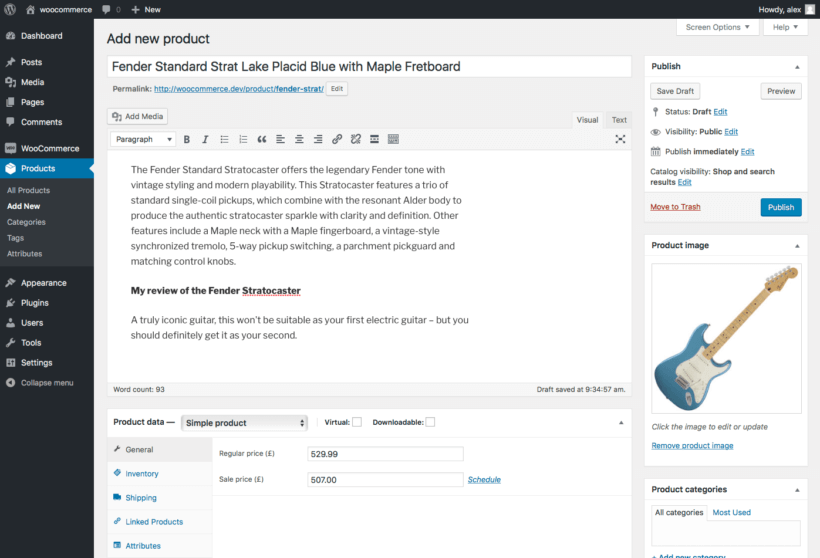Screen dimensions: 820x558
Task: Apply blockquote formatting
Action: click(x=261, y=139)
